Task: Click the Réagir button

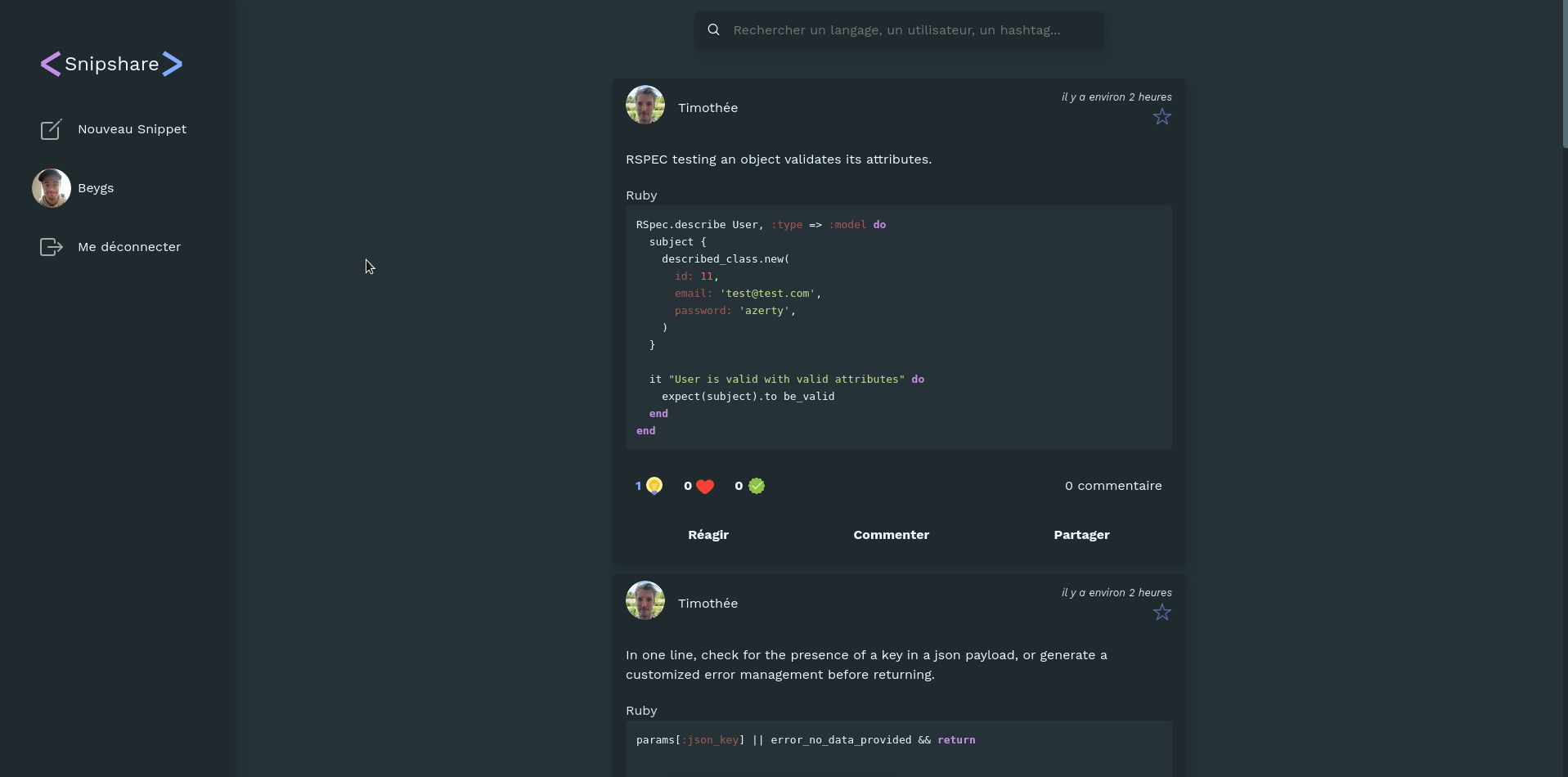Action: point(708,535)
